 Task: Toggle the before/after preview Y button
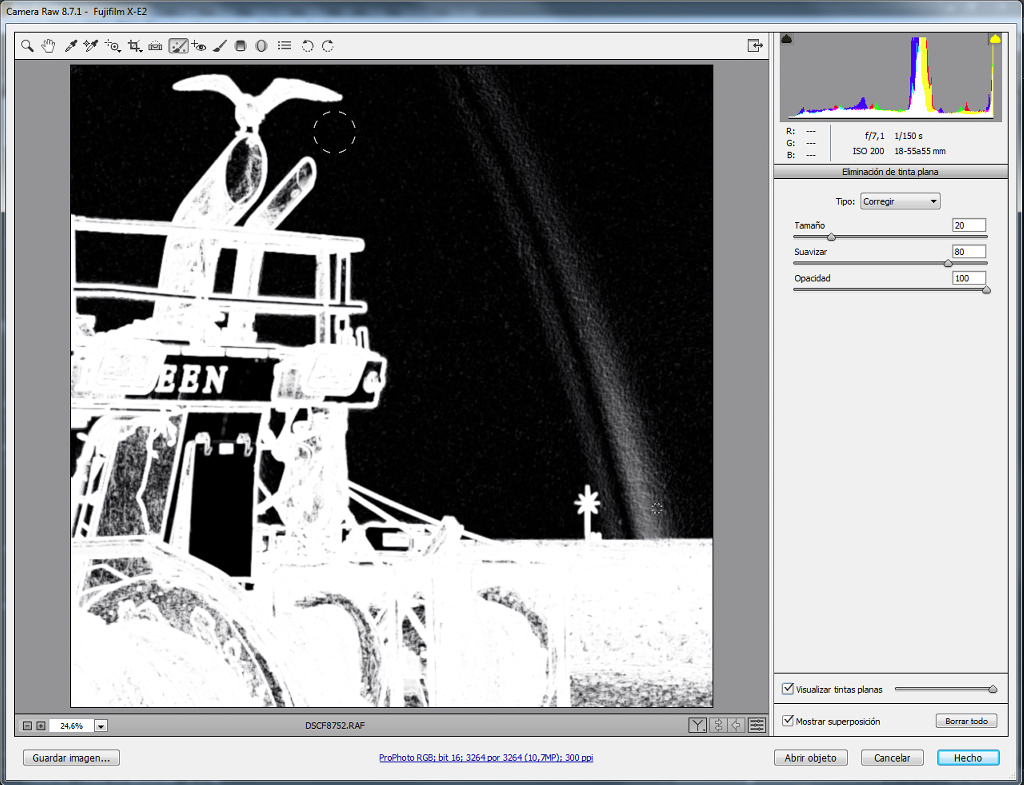coord(697,725)
